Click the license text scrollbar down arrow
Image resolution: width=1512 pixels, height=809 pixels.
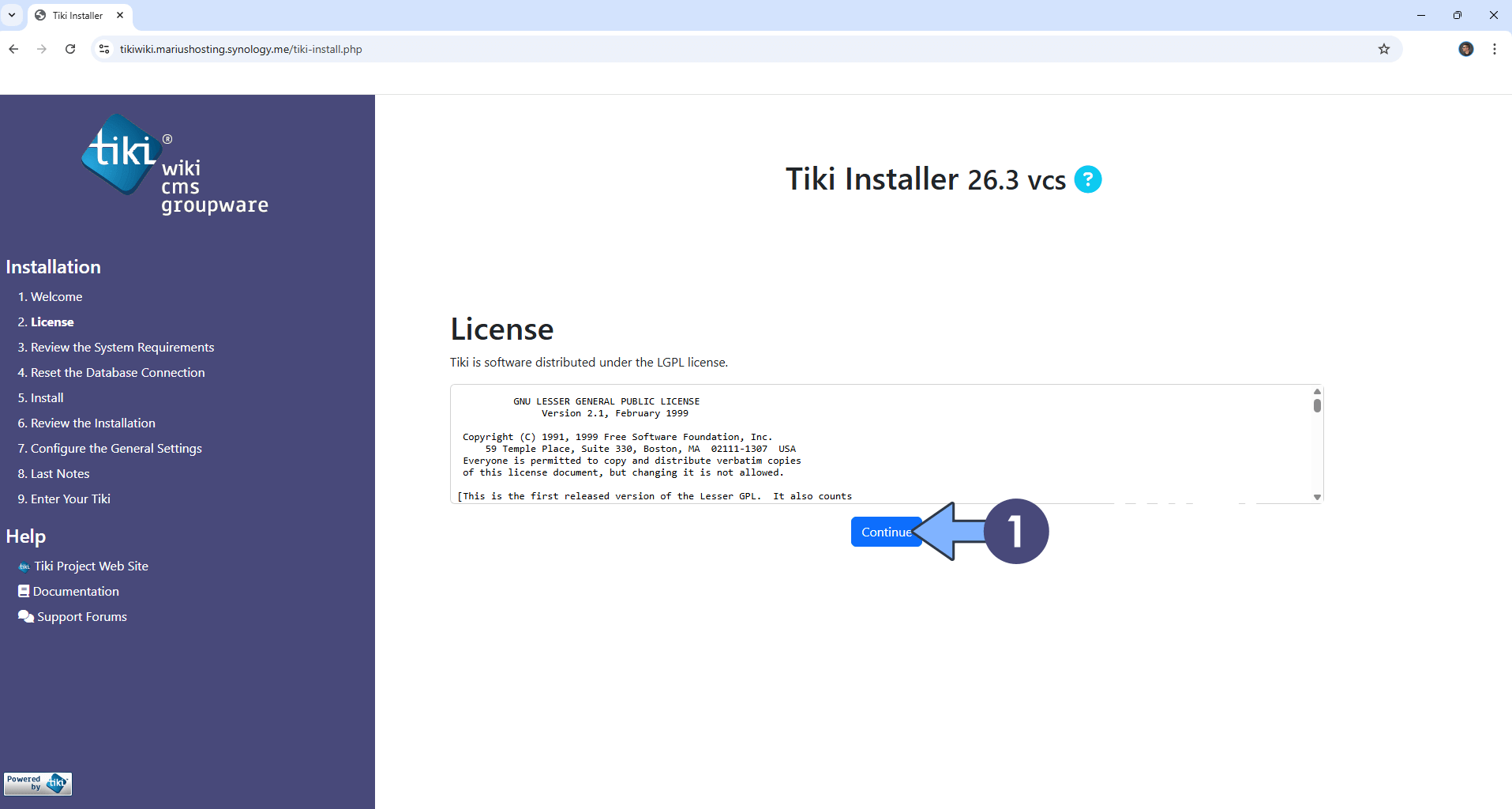click(x=1317, y=497)
